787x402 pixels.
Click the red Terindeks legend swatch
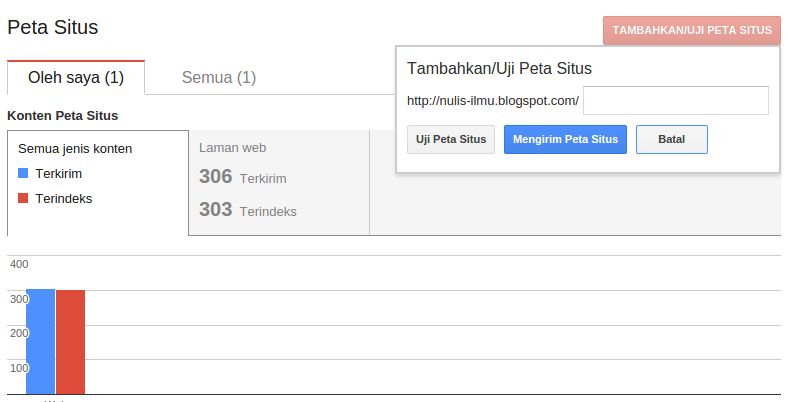[x=23, y=199]
